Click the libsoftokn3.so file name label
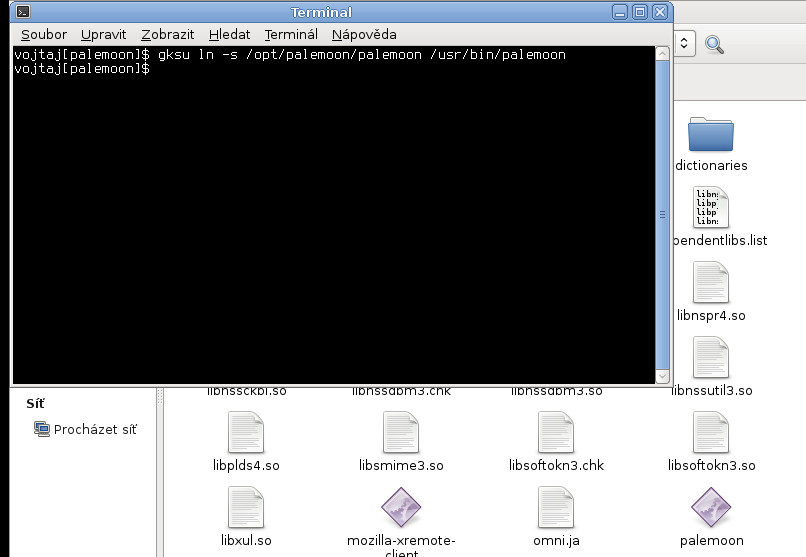Screen dimensions: 806x557 click(711, 465)
